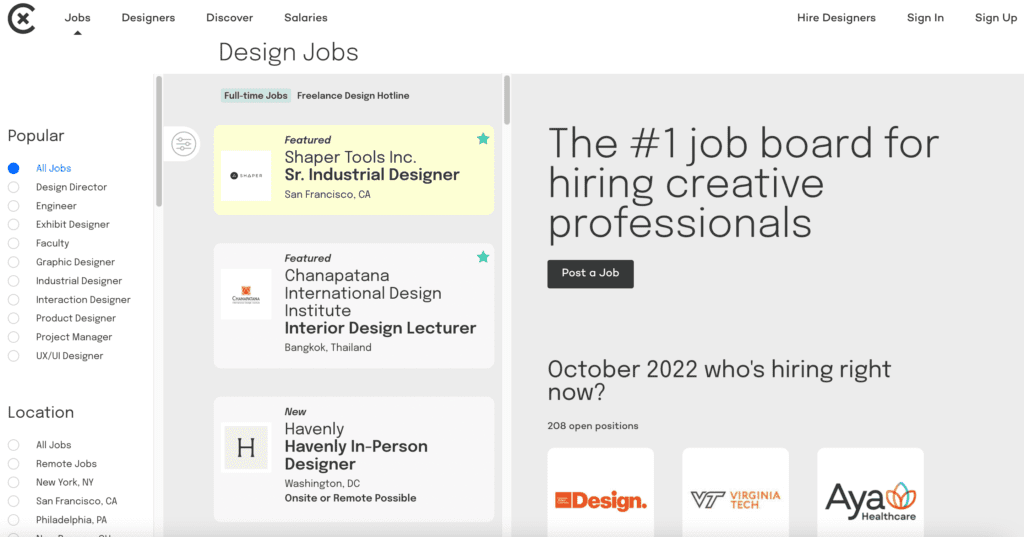
Task: Open the Interior Design Lecturer listing
Action: tap(354, 306)
